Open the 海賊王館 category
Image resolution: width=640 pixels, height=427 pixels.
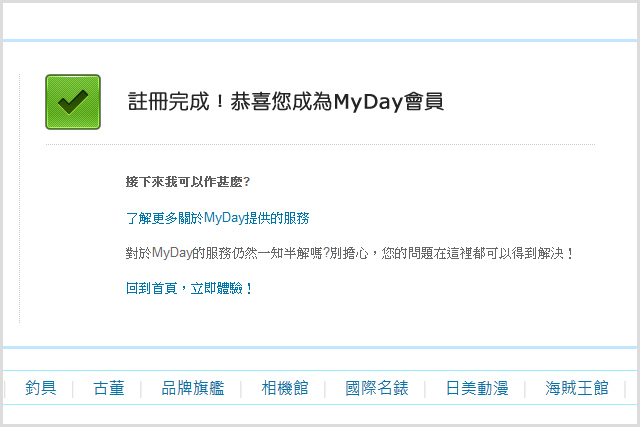[x=577, y=388]
